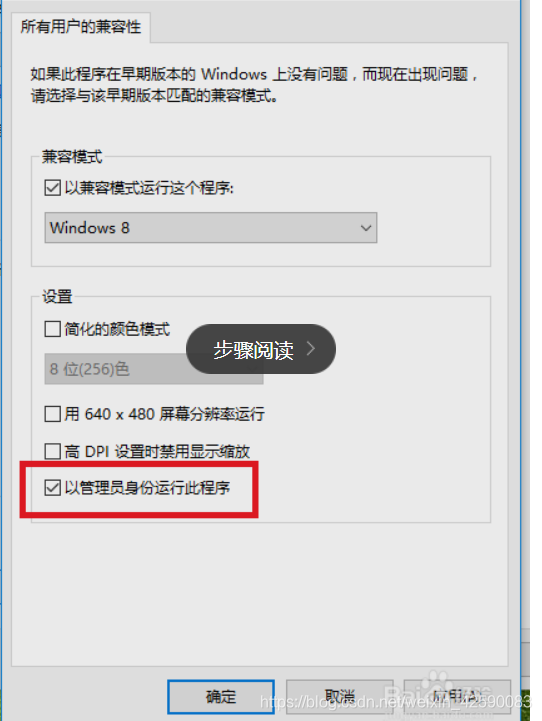The width and height of the screenshot is (542, 721).
Task: Click the 设置 group box title
Action: (x=57, y=297)
